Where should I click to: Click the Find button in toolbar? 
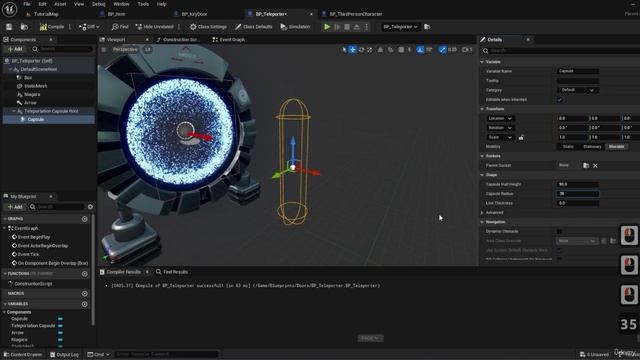(x=120, y=27)
